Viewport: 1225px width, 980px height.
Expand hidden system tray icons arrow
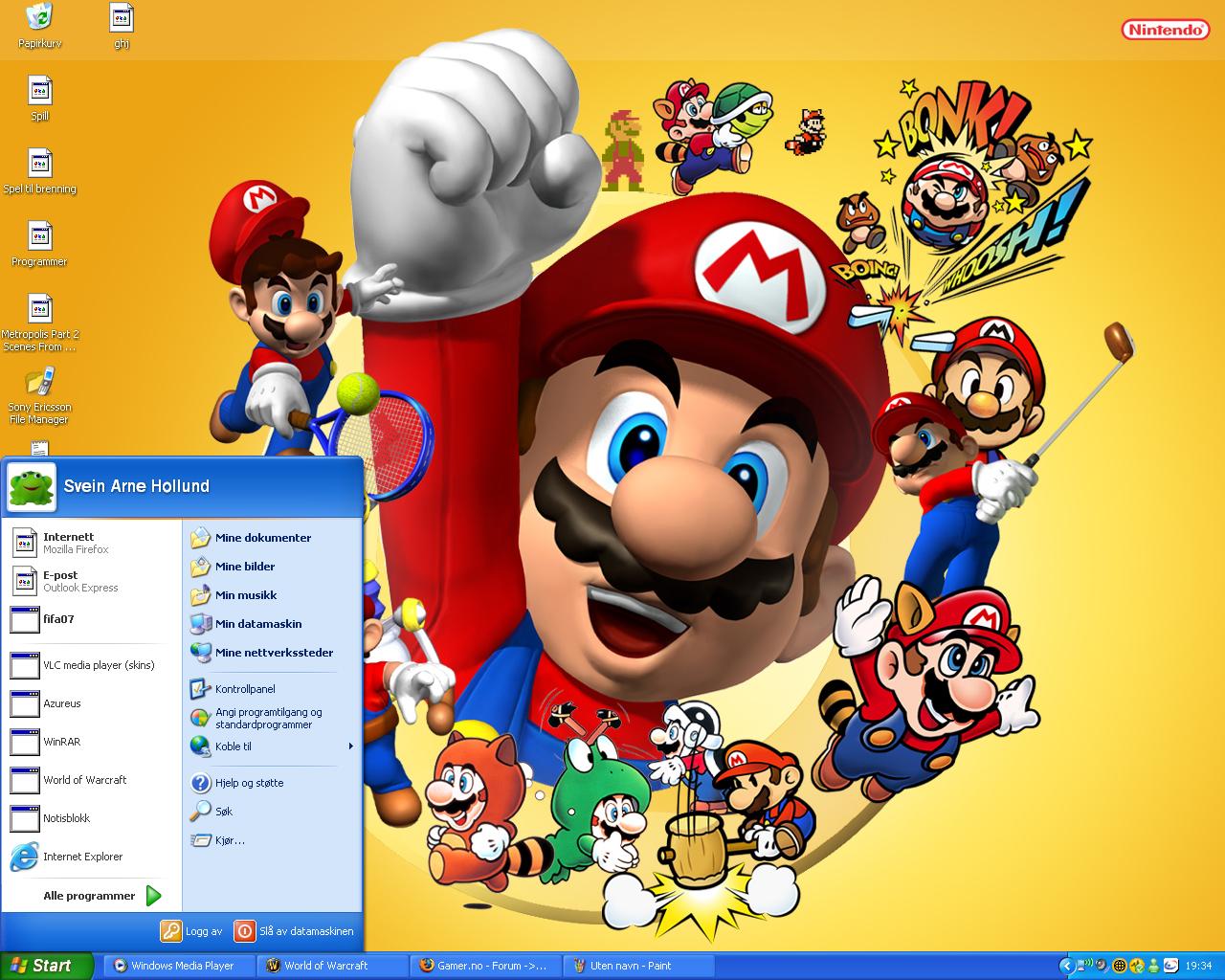pos(1067,966)
